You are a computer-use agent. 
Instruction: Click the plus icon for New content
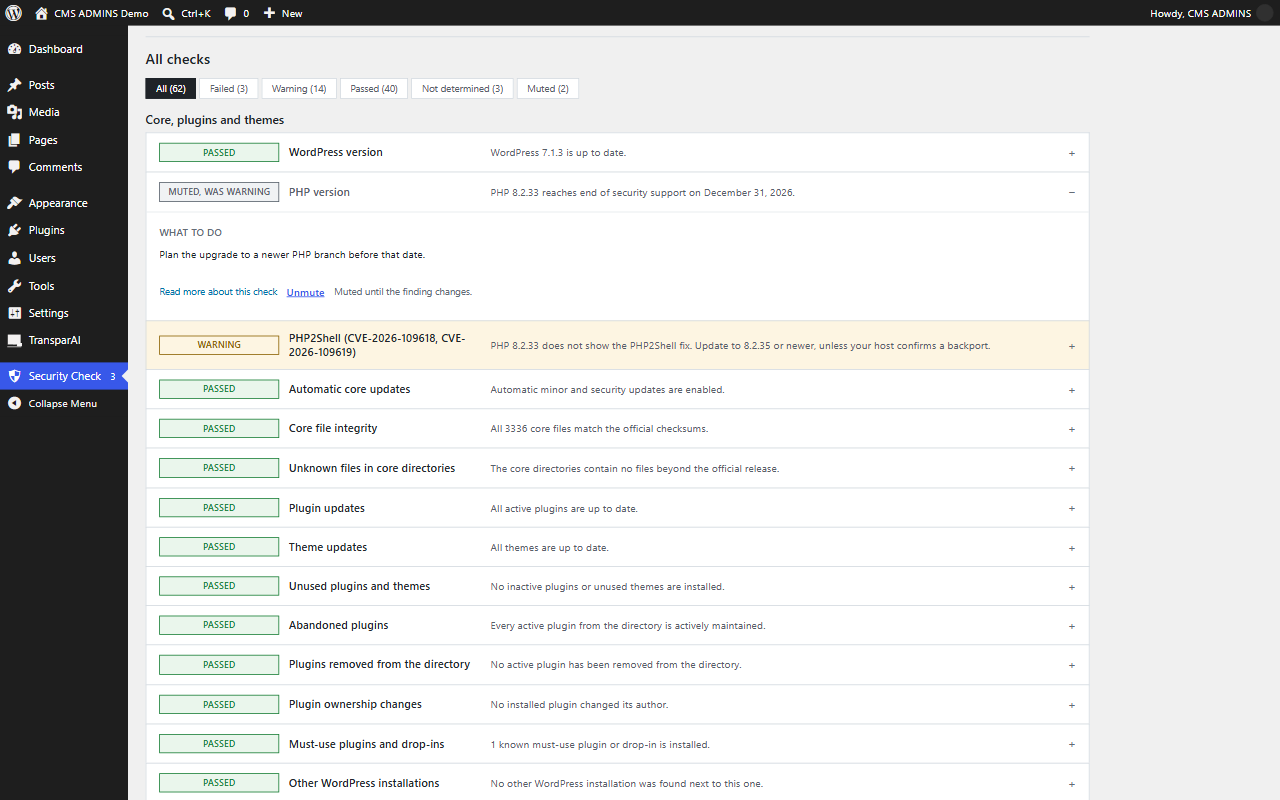coord(270,13)
